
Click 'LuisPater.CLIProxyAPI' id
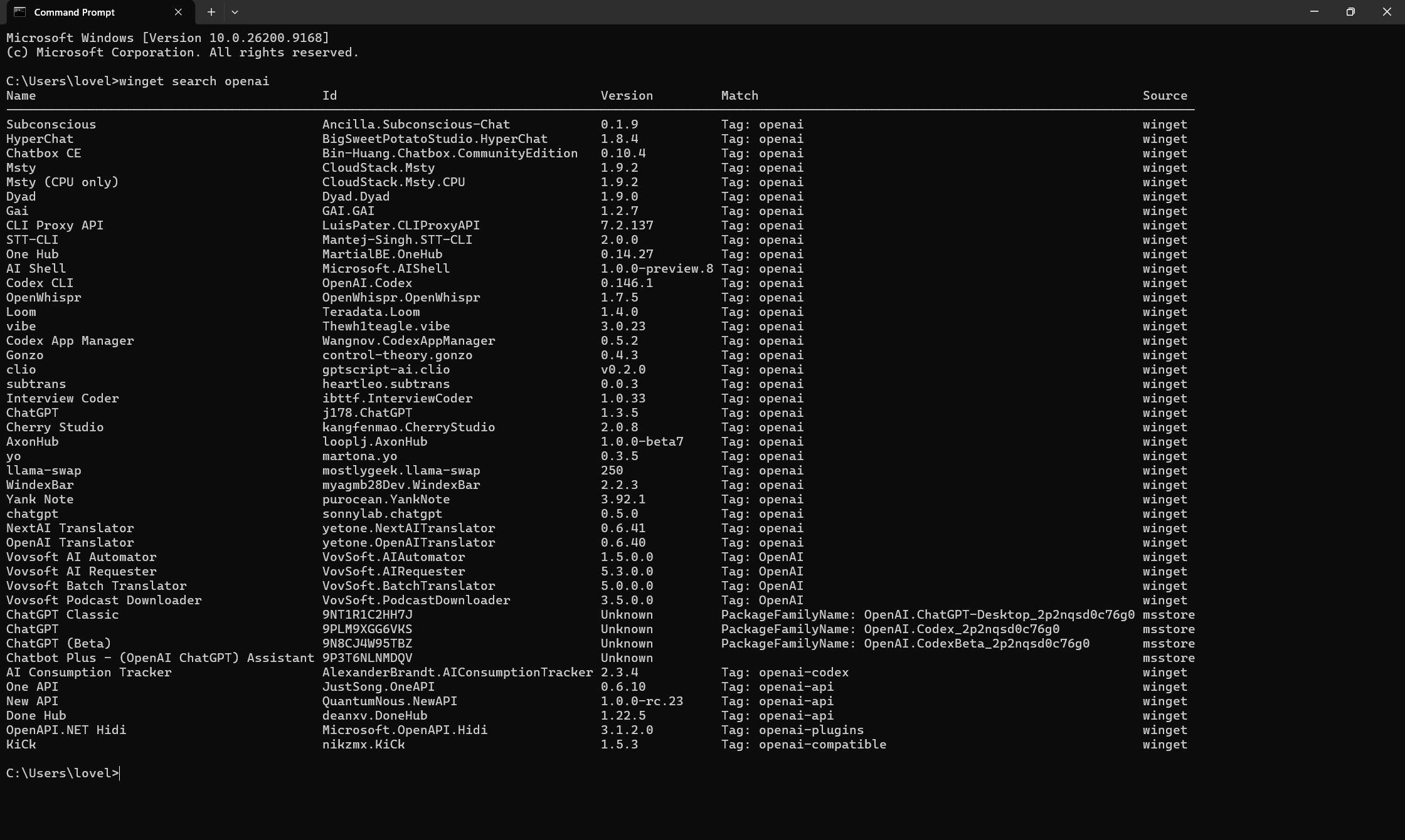pyautogui.click(x=401, y=225)
